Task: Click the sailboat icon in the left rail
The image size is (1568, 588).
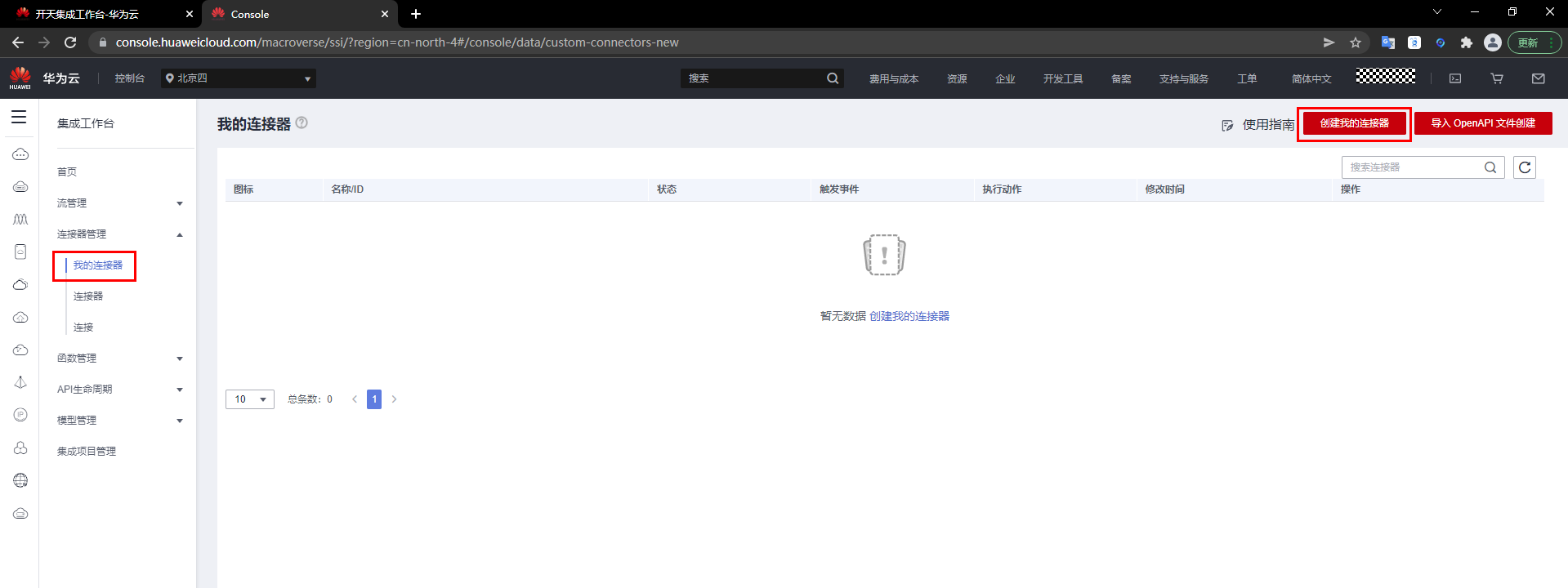Action: point(20,382)
